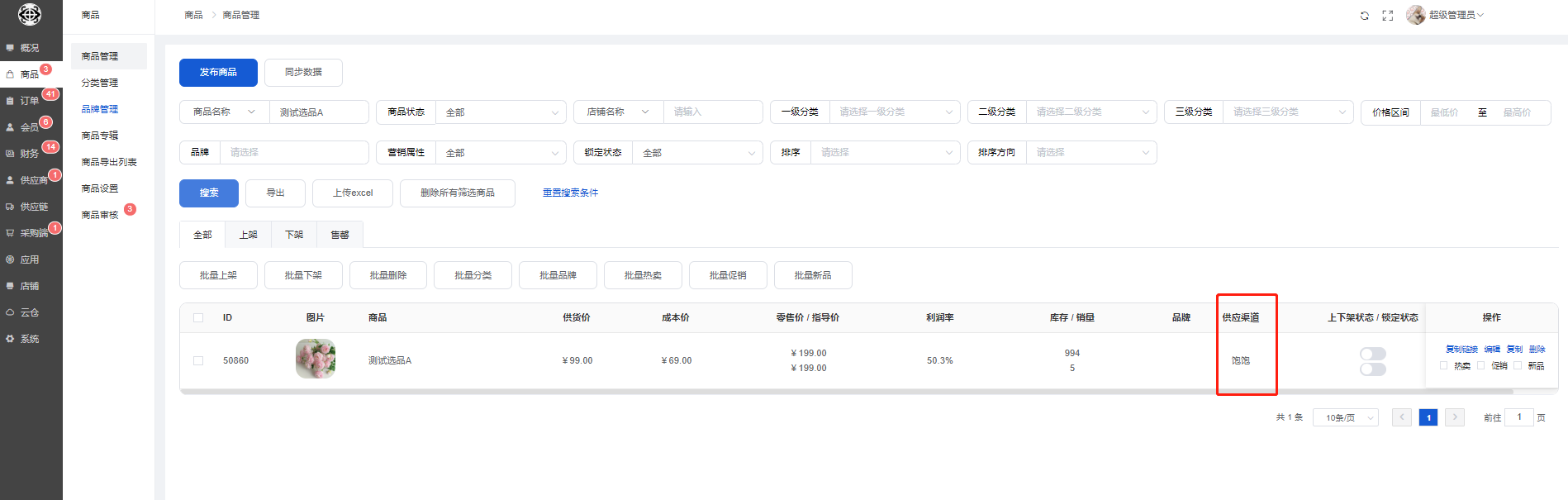
Task: Open 订单 (Orders) in the sidebar
Action: coord(30,101)
